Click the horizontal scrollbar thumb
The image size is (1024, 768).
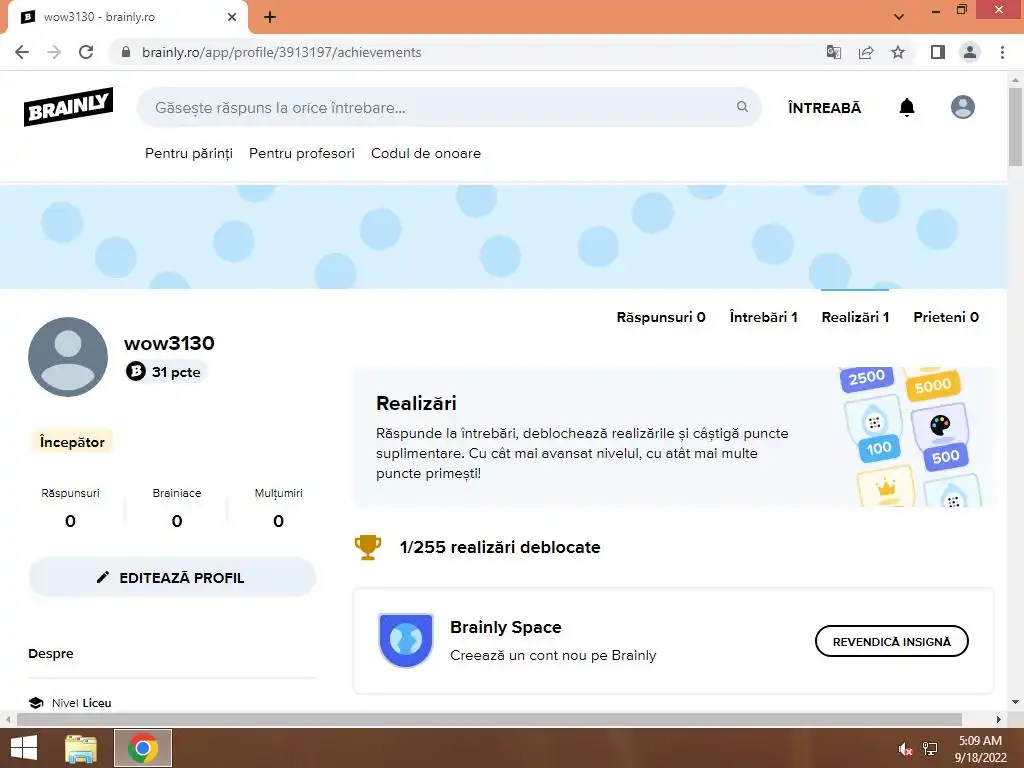click(489, 719)
